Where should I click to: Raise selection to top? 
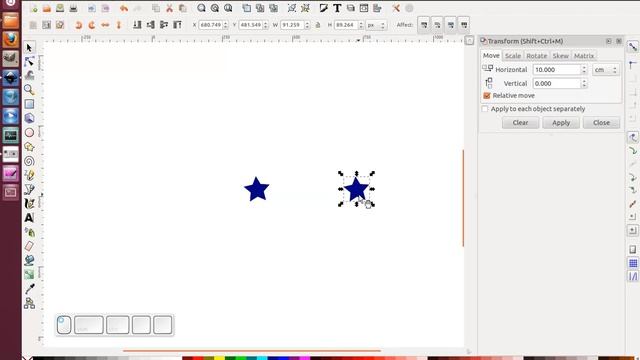tap(177, 25)
